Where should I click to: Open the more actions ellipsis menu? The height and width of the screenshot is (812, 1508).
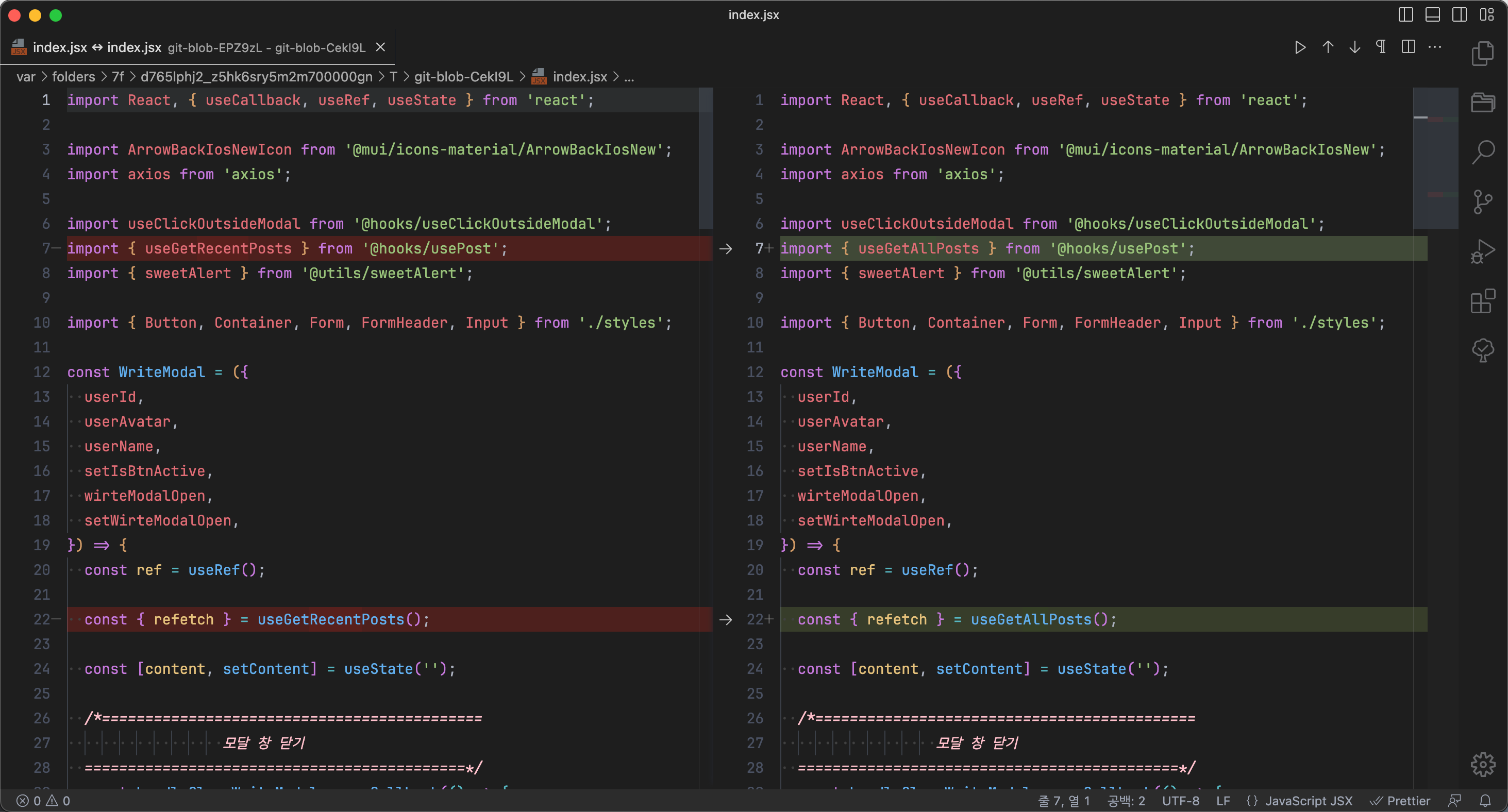(x=1435, y=47)
